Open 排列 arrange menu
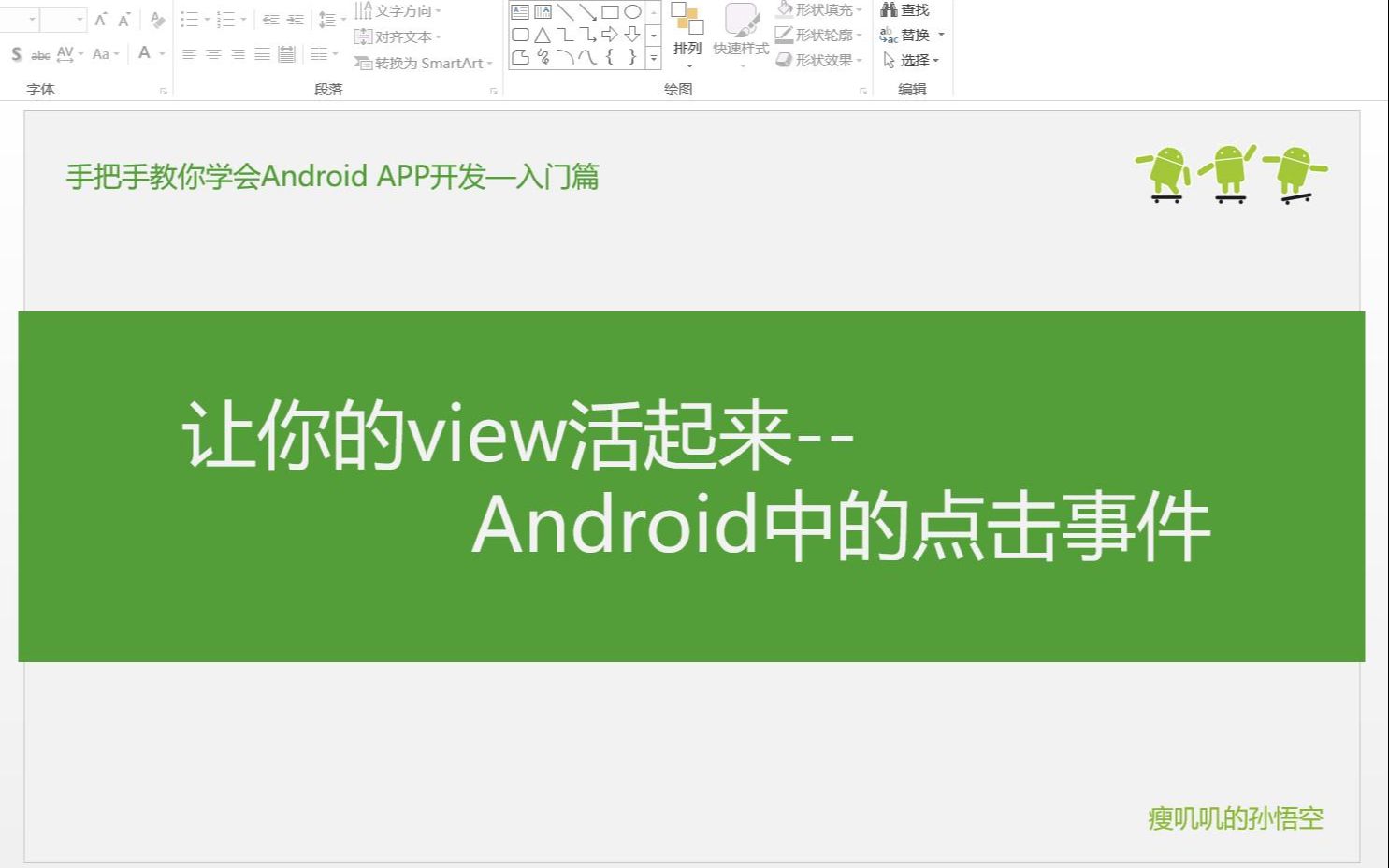Screen dimensions: 1389x868 click(687, 36)
